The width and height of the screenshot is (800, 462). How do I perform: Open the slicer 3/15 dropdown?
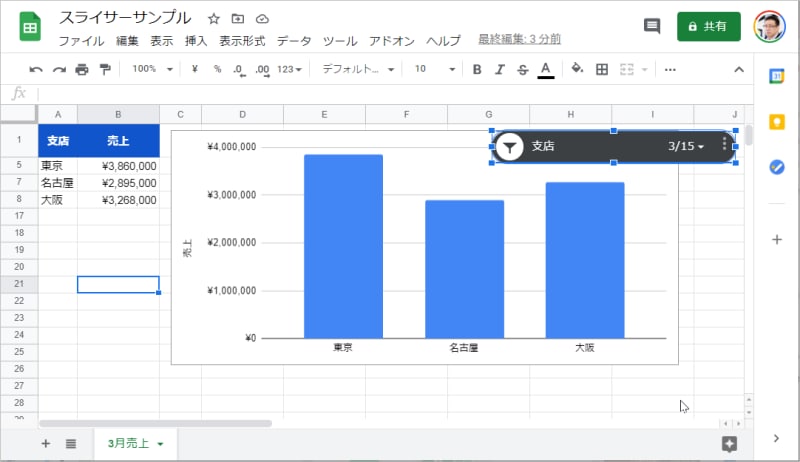686,146
